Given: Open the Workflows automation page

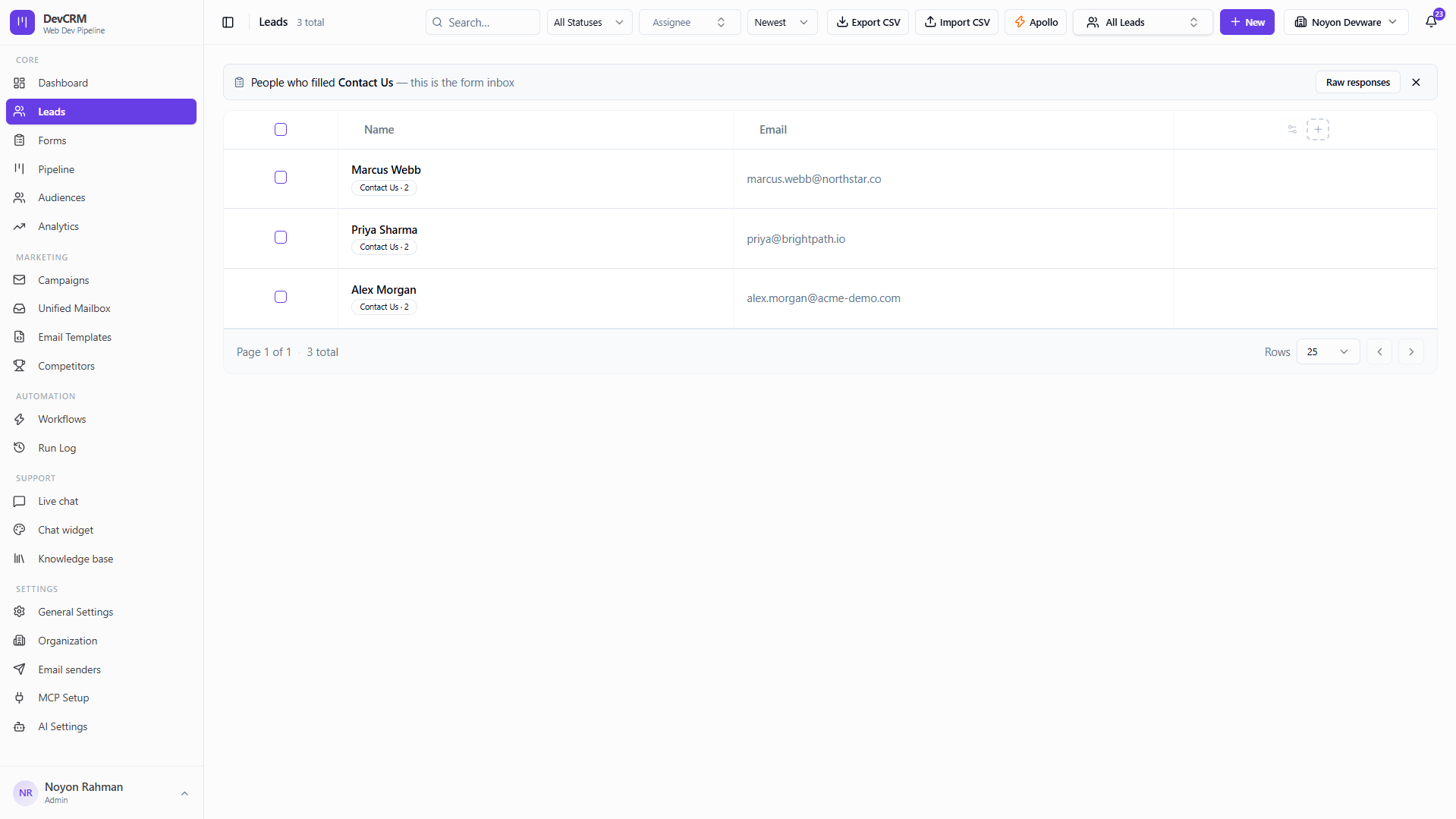Looking at the screenshot, I should (x=101, y=419).
